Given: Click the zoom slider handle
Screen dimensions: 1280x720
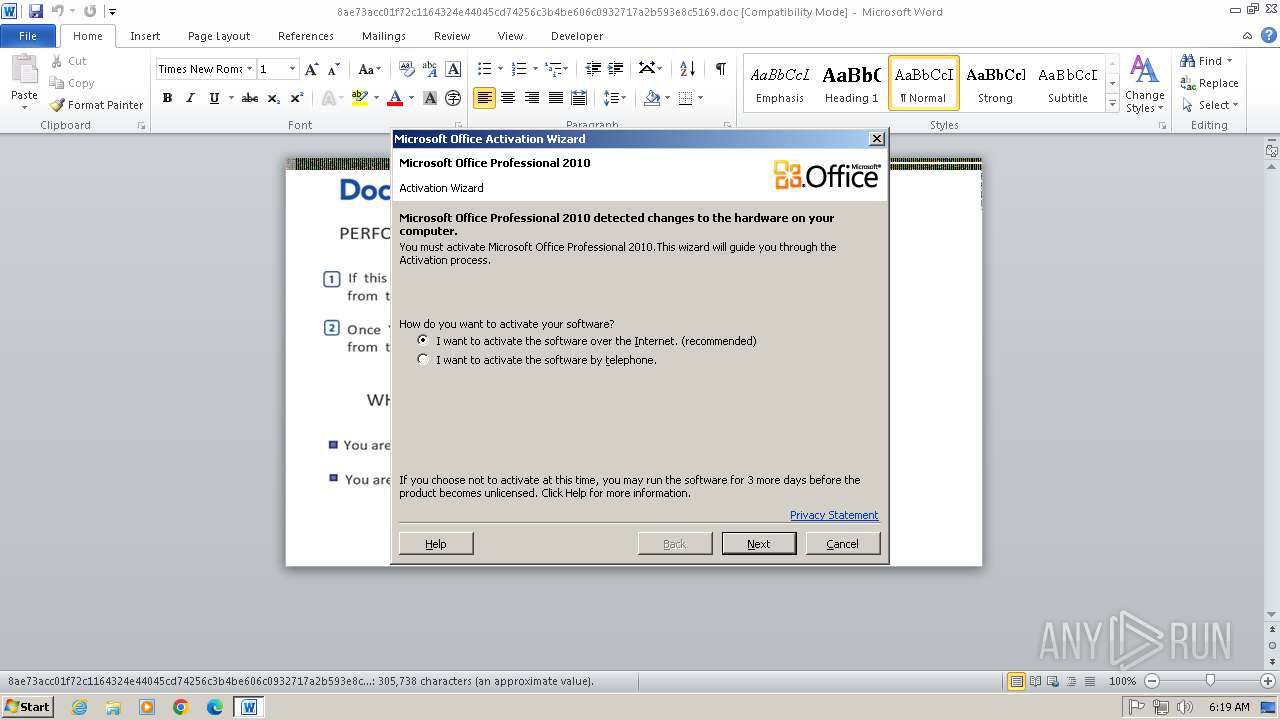Looking at the screenshot, I should pos(1210,681).
